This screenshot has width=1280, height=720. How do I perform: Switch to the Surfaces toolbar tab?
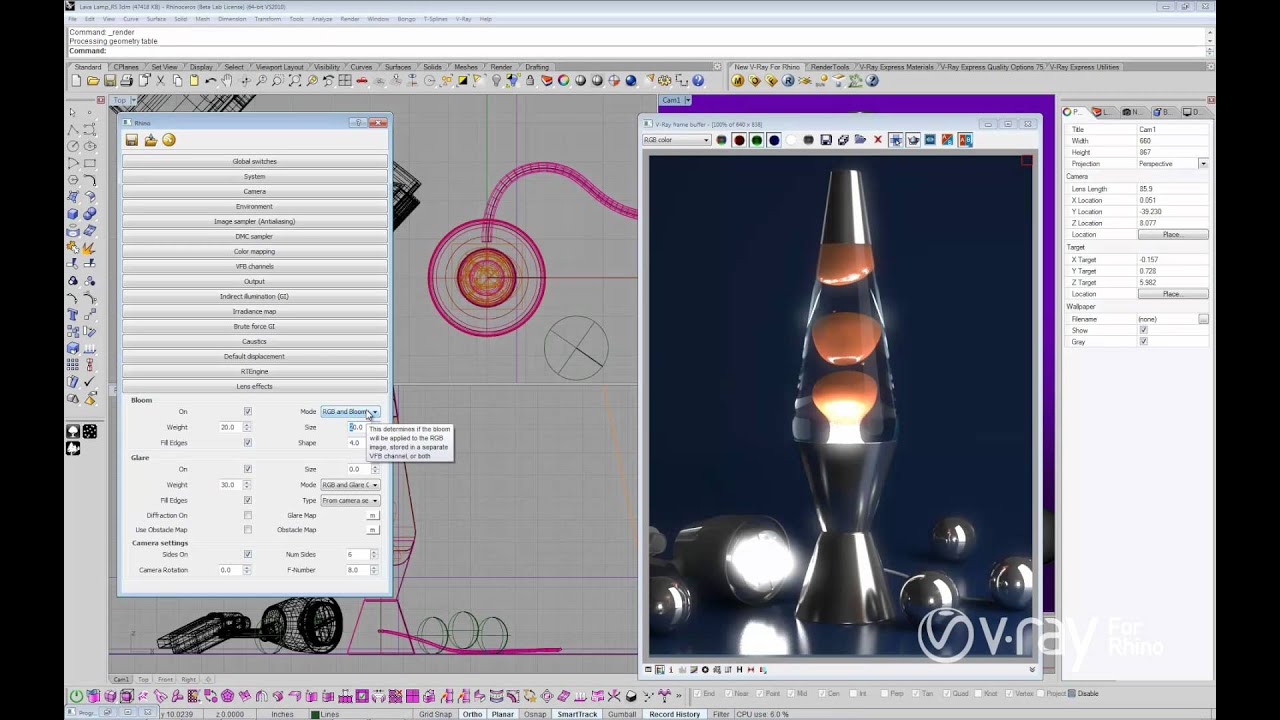point(398,67)
